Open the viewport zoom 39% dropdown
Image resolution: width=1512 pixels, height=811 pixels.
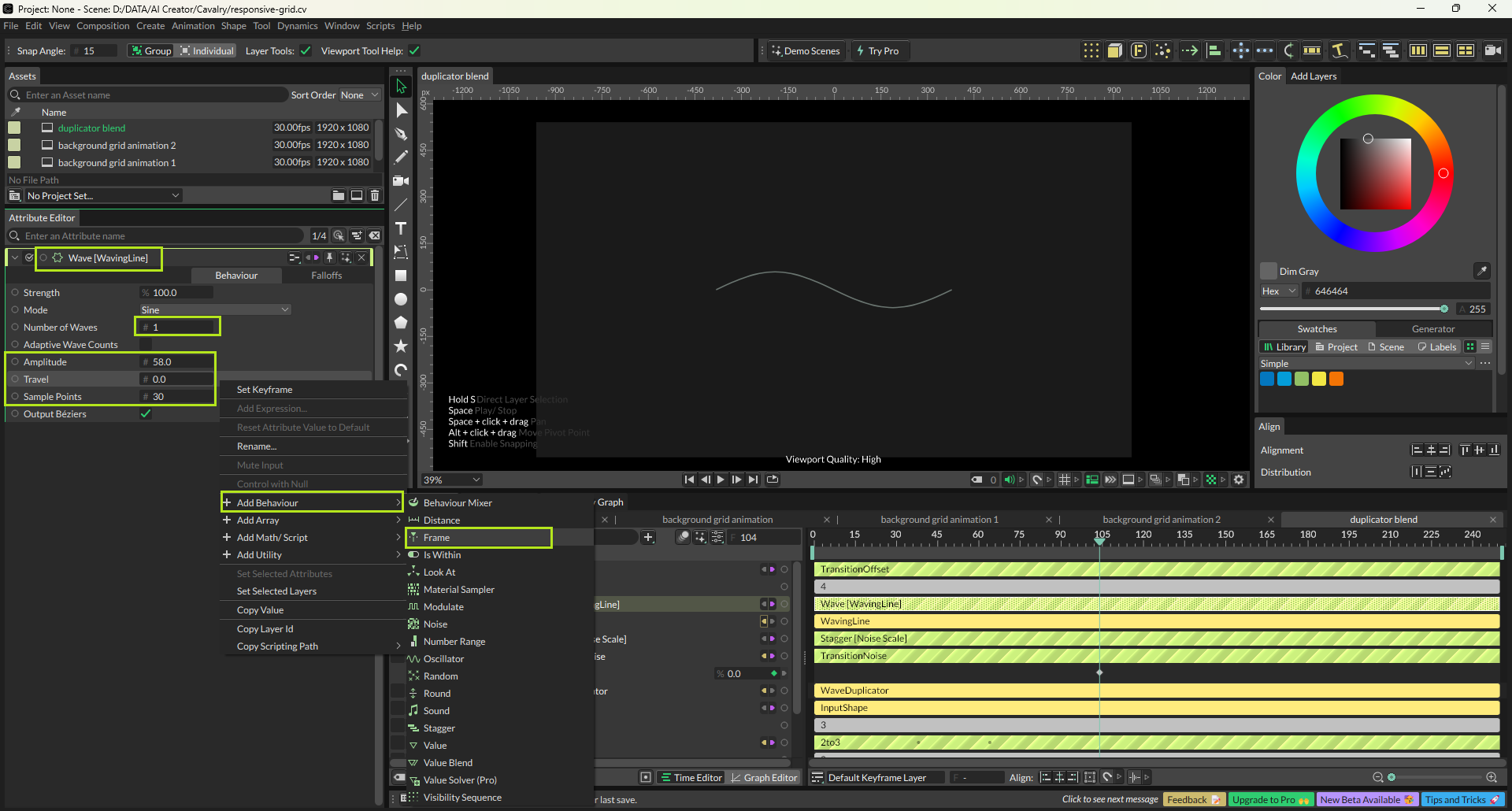[452, 480]
